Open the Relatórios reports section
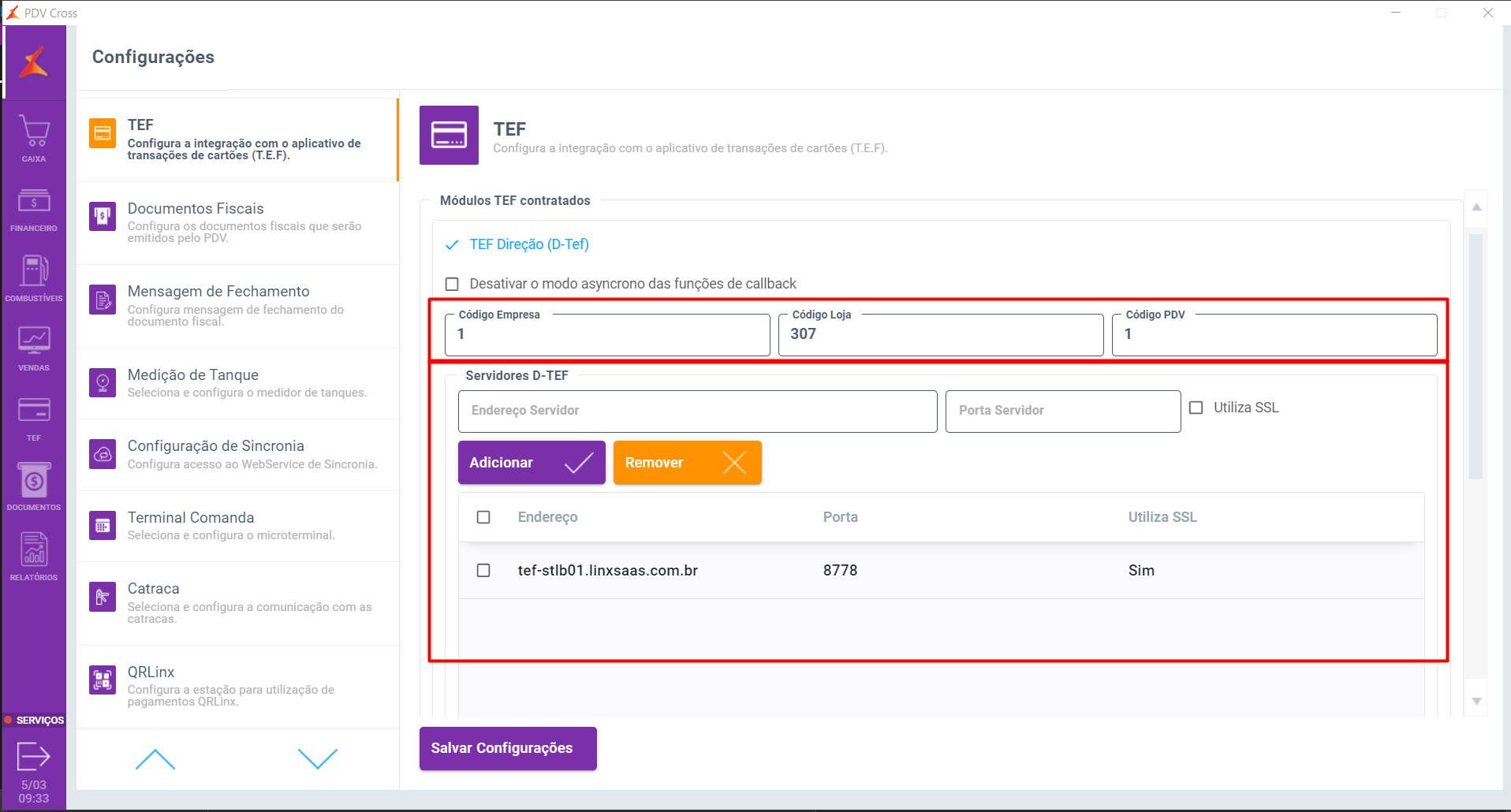1511x812 pixels. 34,557
